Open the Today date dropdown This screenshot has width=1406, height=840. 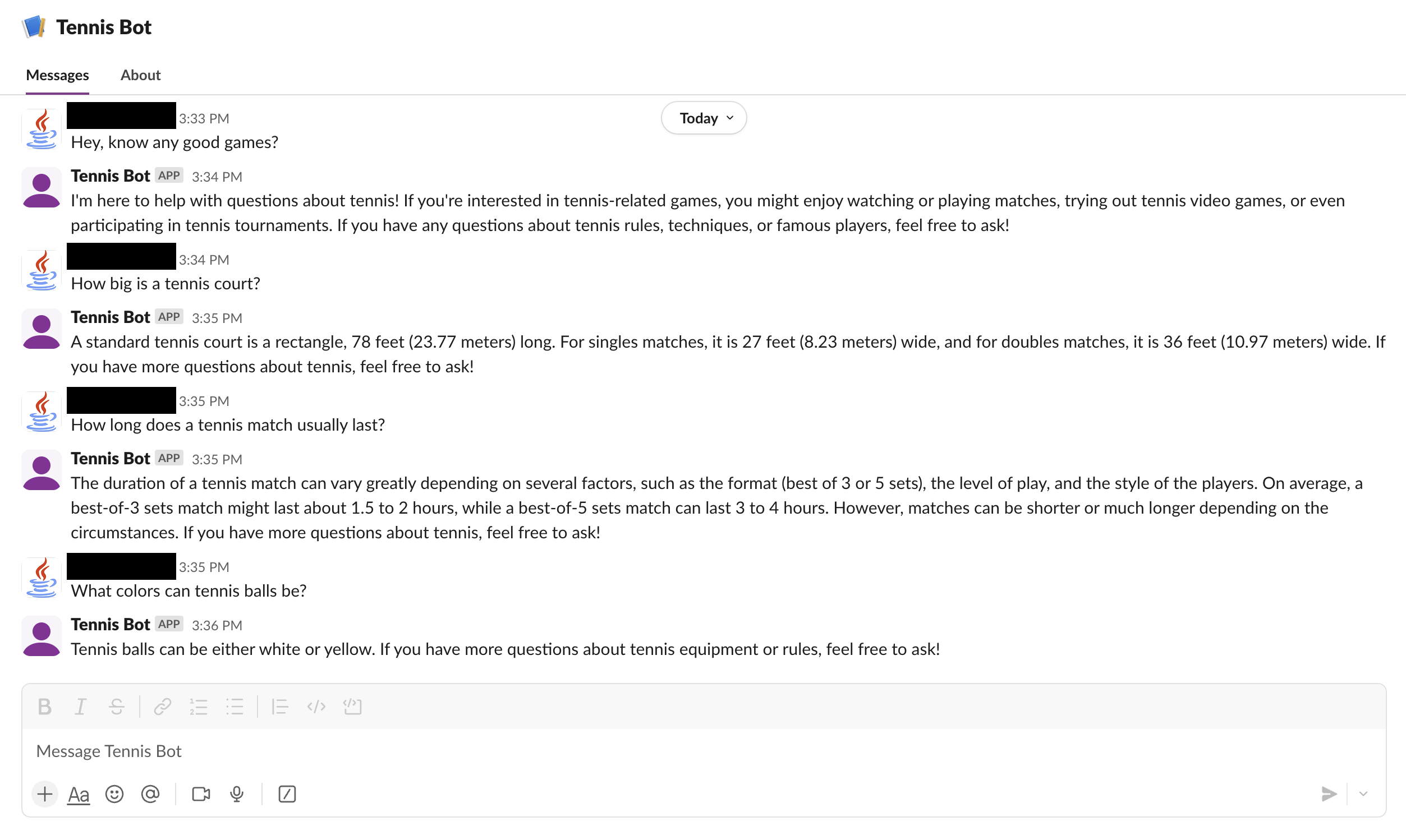(704, 118)
